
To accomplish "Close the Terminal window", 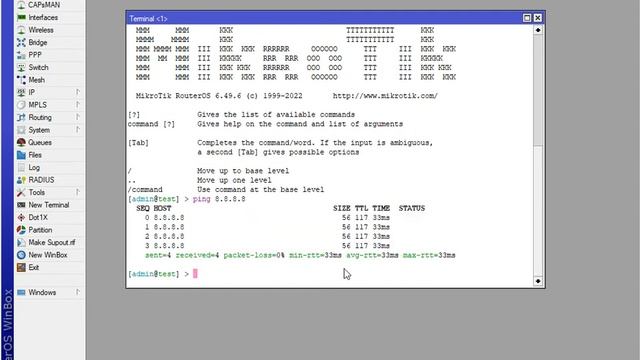I will point(538,18).
